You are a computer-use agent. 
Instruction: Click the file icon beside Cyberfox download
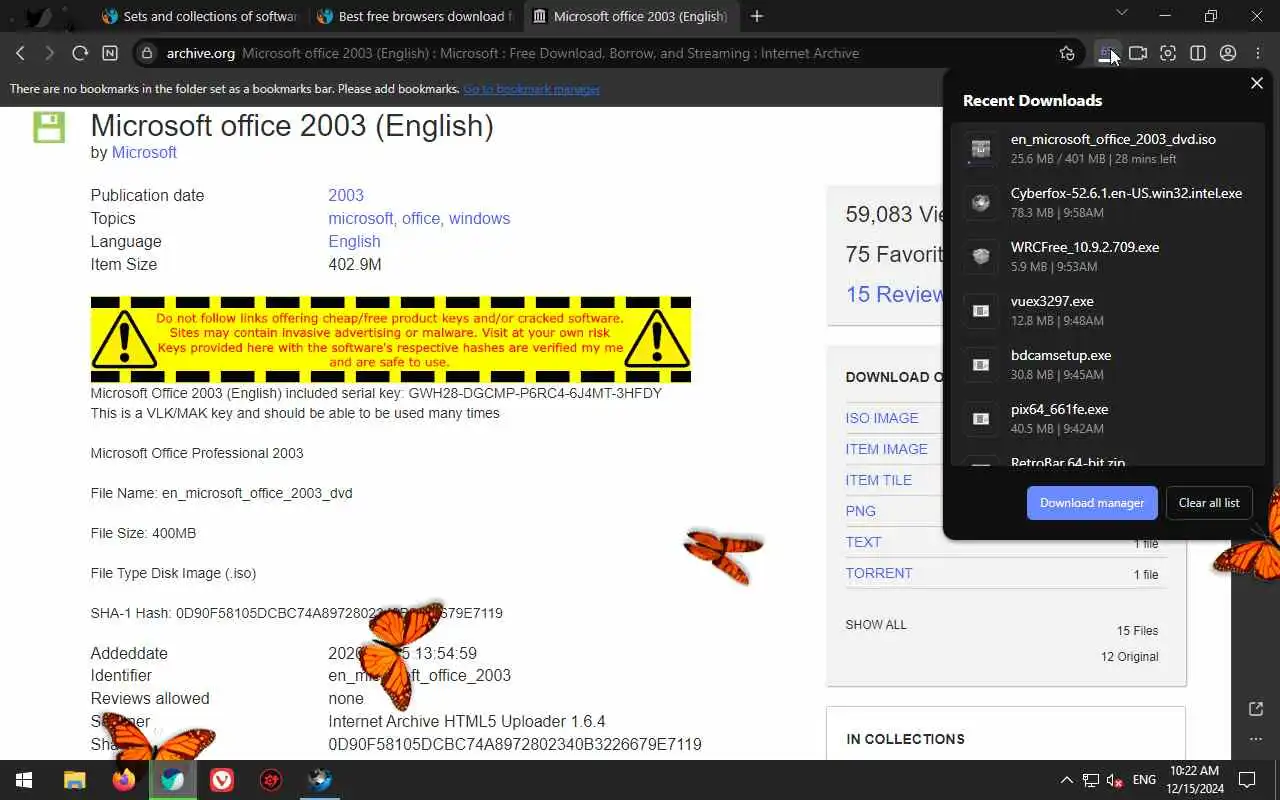tap(981, 203)
